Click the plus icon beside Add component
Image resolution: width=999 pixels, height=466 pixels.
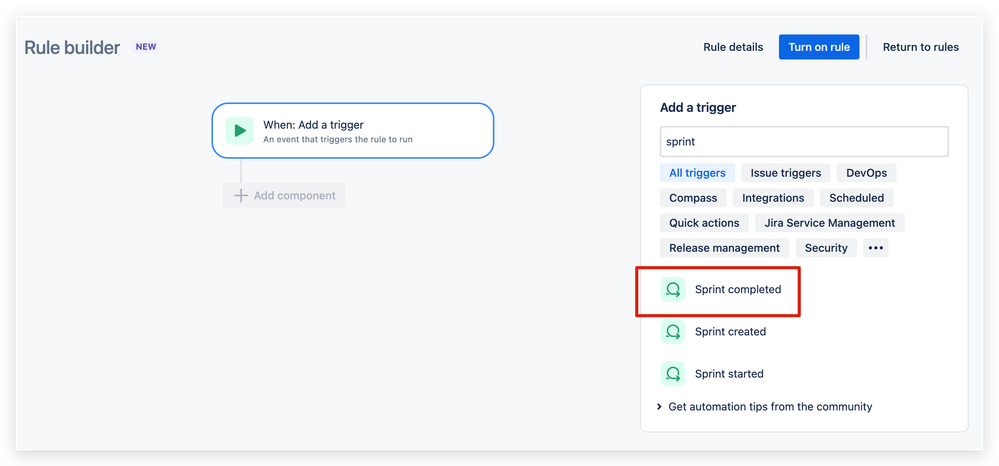(240, 196)
